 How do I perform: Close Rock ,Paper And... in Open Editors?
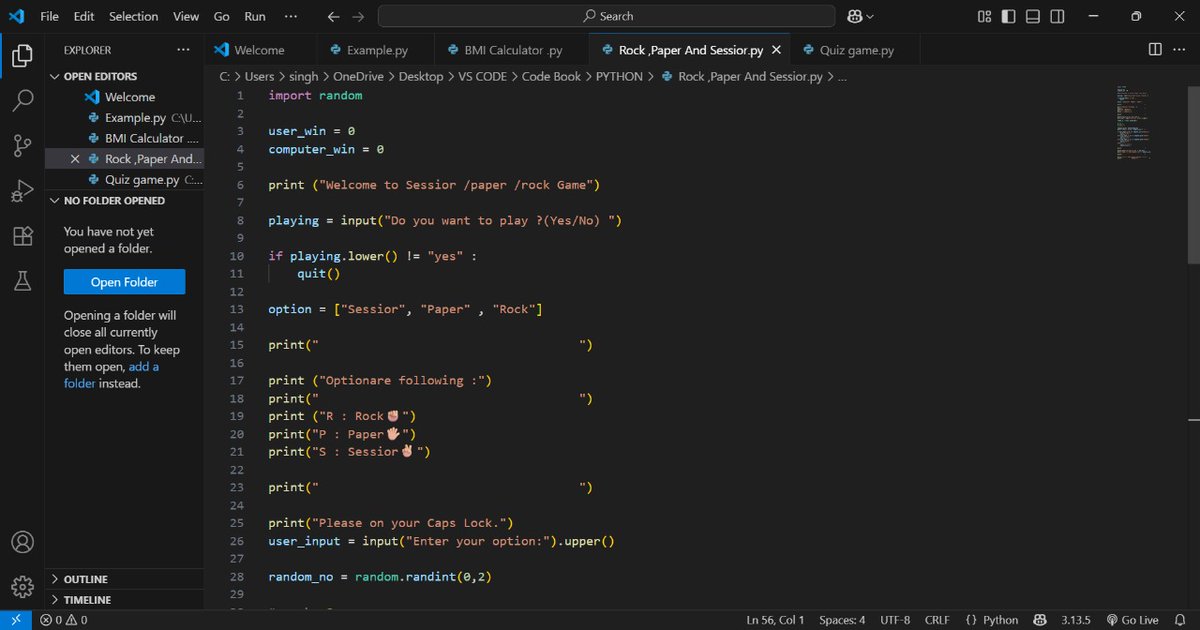75,159
